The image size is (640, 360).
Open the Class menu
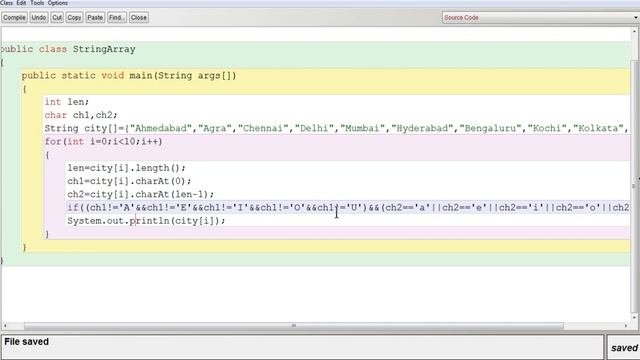point(6,3)
